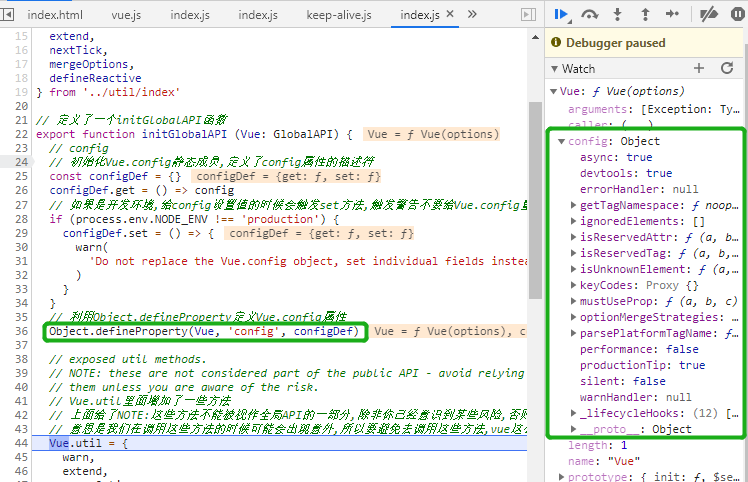Click line number 24 in the gutter
Screen dimensions: 748x482
point(21,162)
